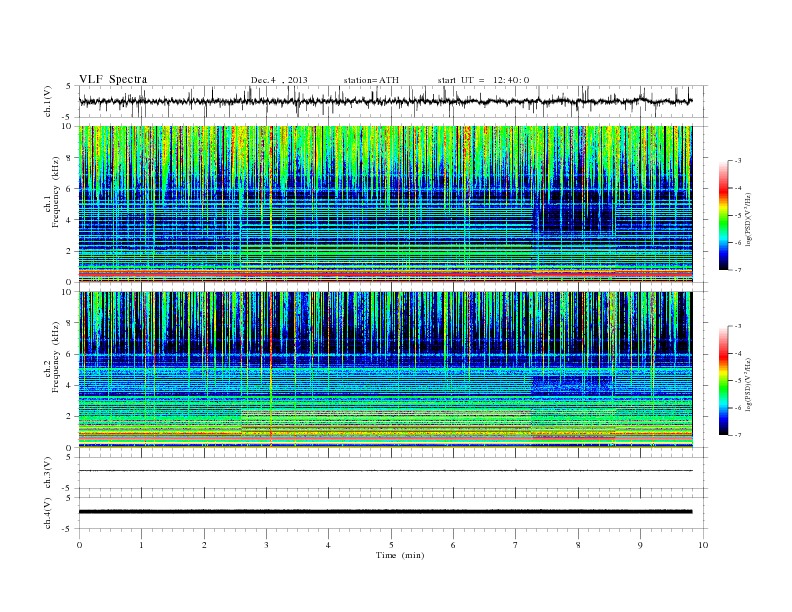The image size is (792, 612).
Task: Click the "2" kHz tick of ch.2 spectrogram
Action: click(x=69, y=416)
